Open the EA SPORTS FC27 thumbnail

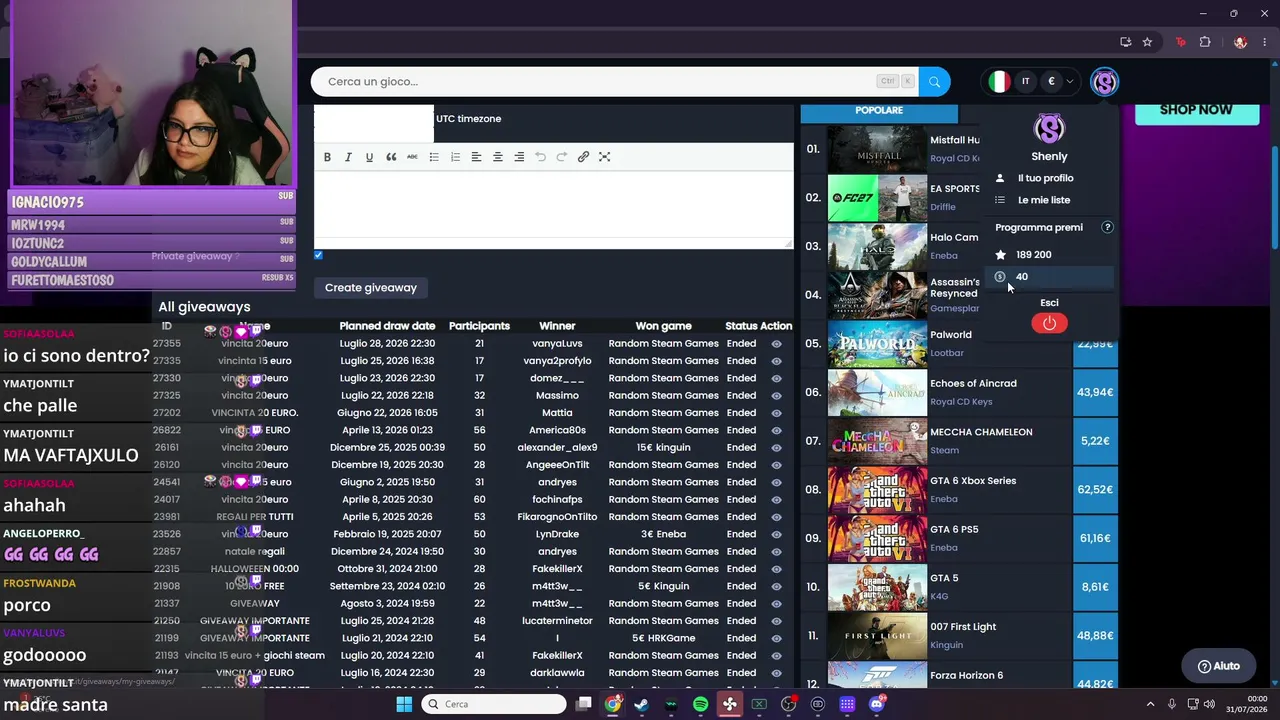[877, 198]
